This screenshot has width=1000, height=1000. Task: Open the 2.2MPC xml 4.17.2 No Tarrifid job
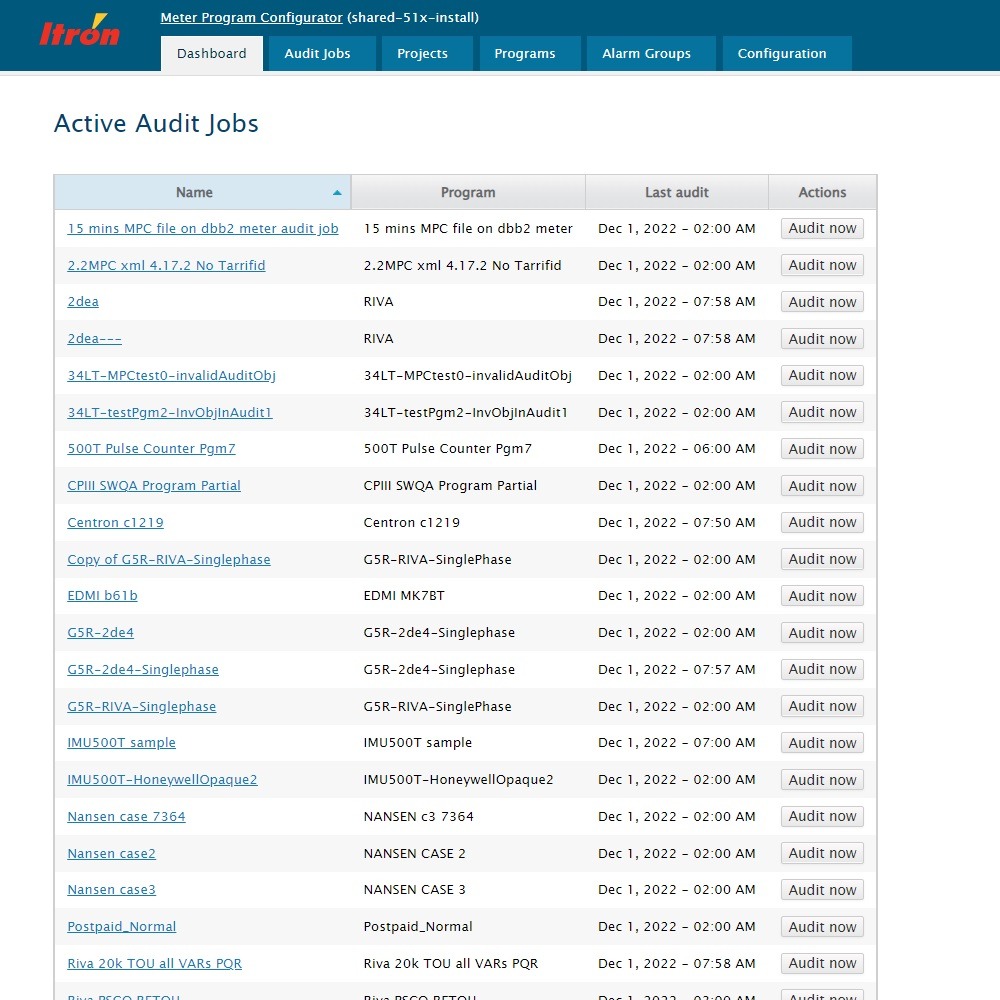166,266
